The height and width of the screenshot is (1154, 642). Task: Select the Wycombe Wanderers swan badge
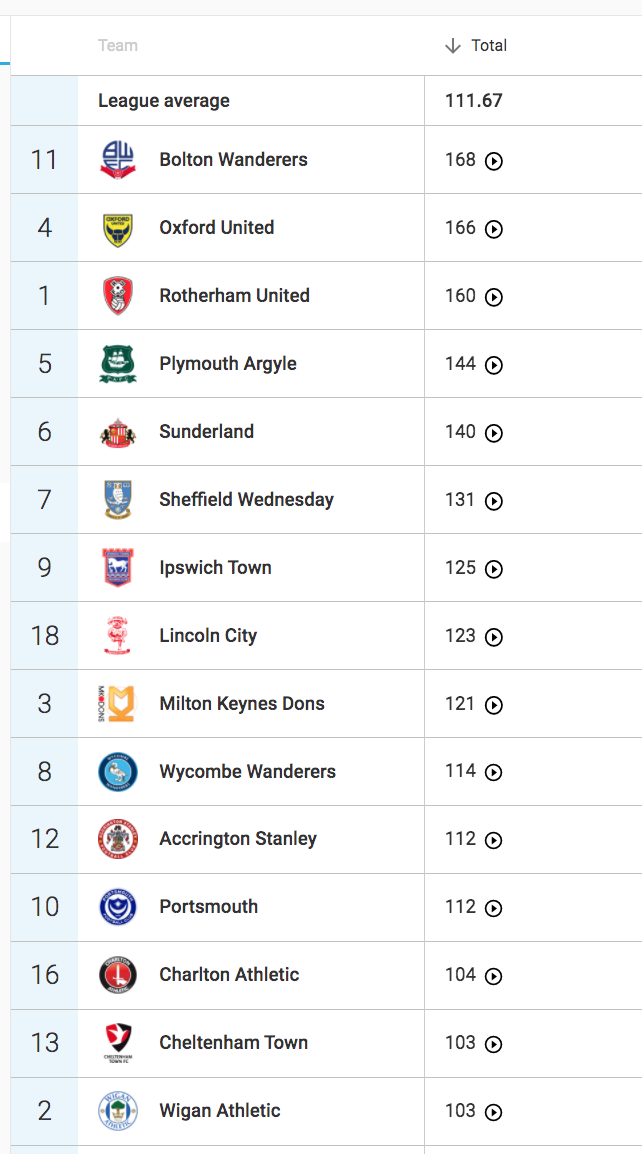(118, 771)
